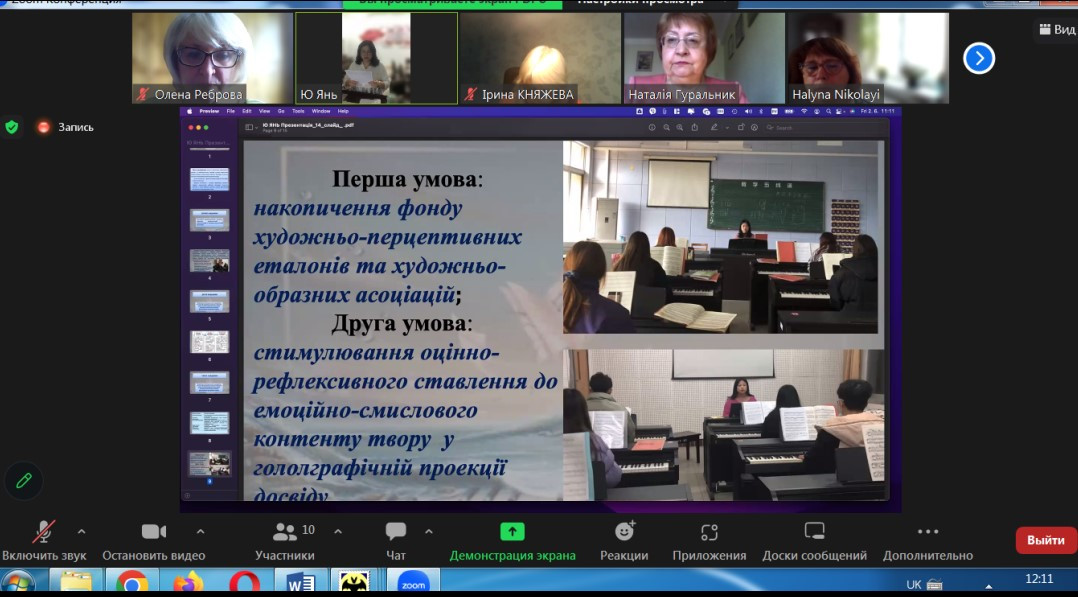Open Tools menu in shared Preview window

pos(298,111)
